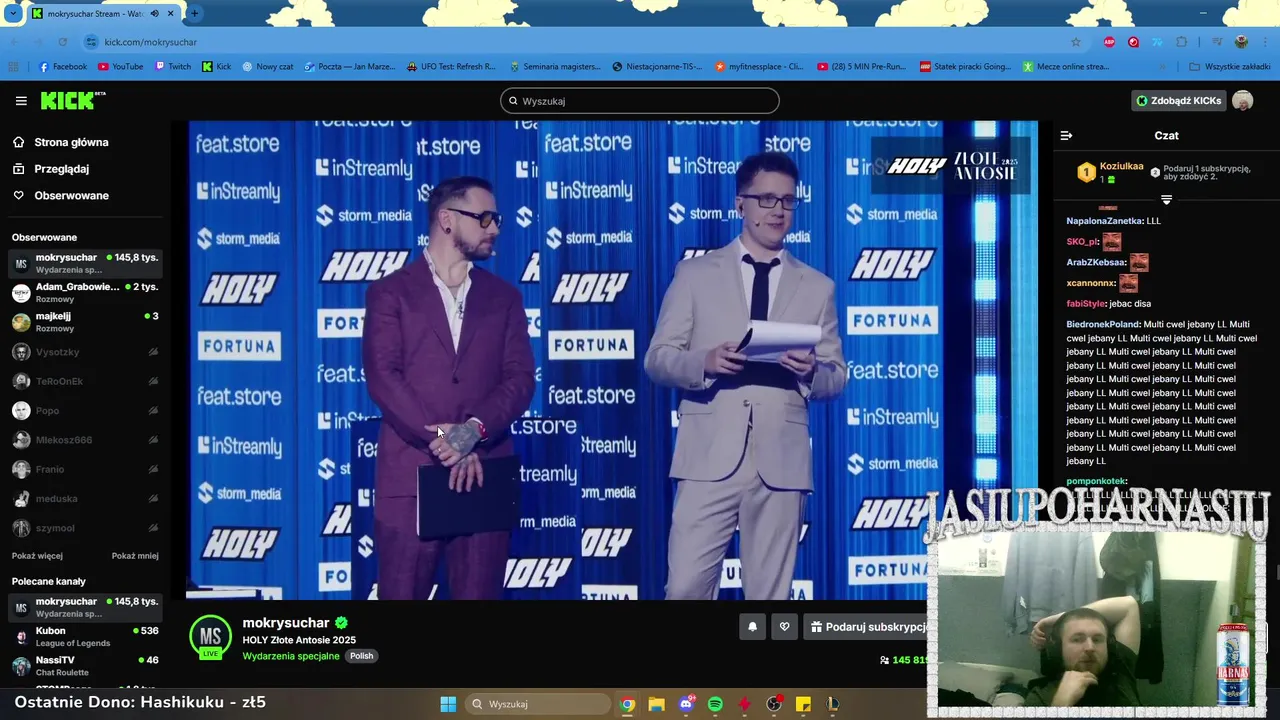Open Strona główna in sidebar
The height and width of the screenshot is (720, 1280).
point(71,142)
